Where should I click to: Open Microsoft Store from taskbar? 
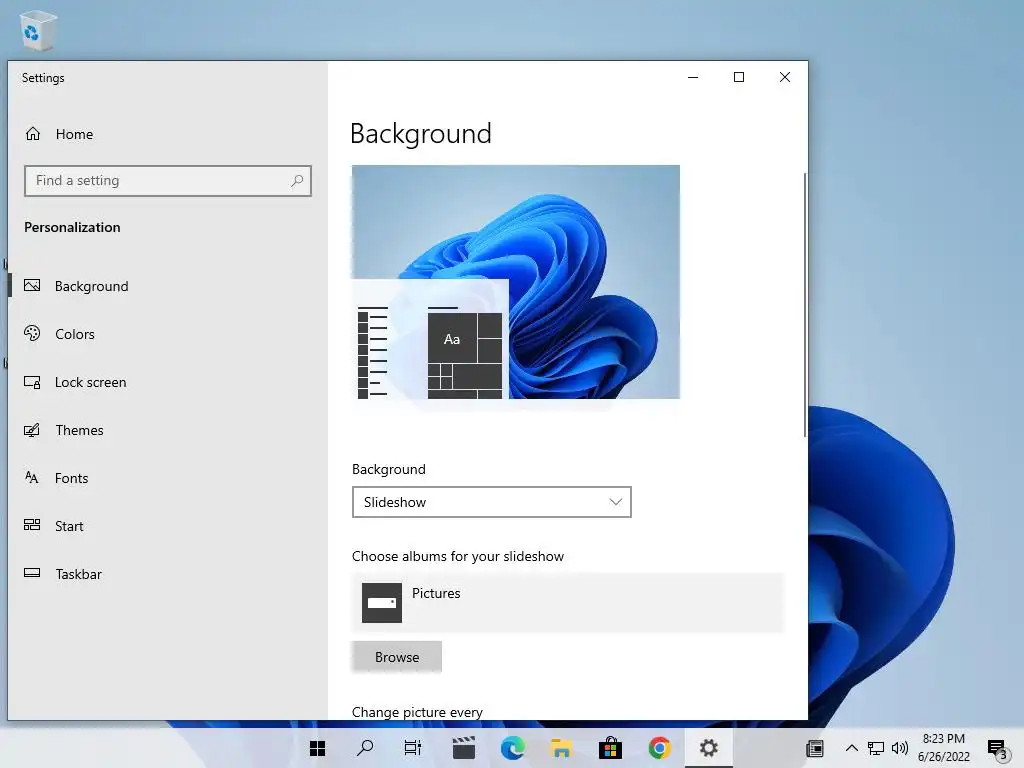point(611,748)
